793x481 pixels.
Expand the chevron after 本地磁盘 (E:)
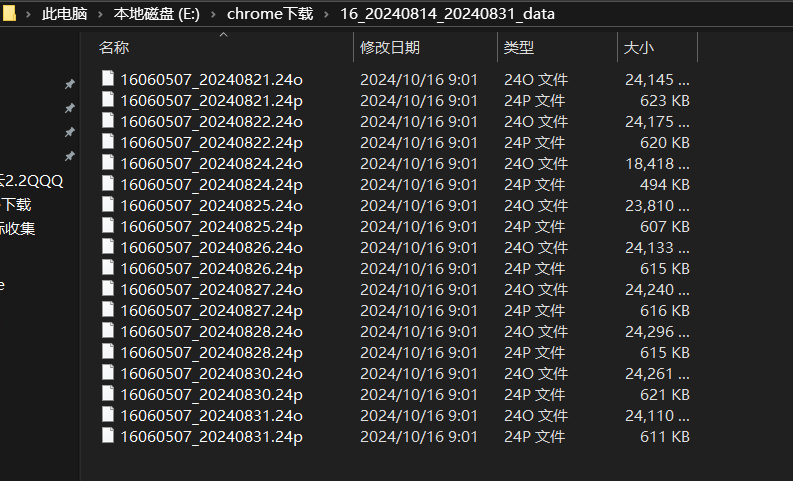(213, 14)
